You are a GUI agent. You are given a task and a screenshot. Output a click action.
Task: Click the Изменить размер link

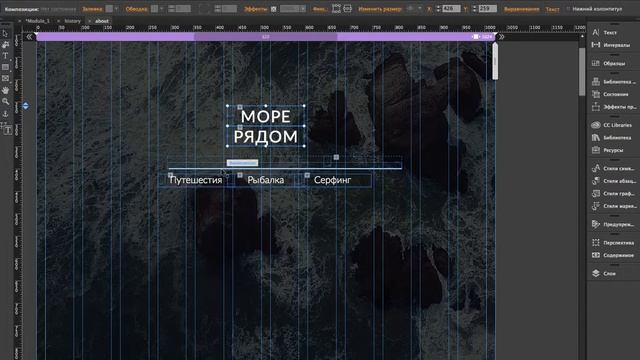click(380, 9)
